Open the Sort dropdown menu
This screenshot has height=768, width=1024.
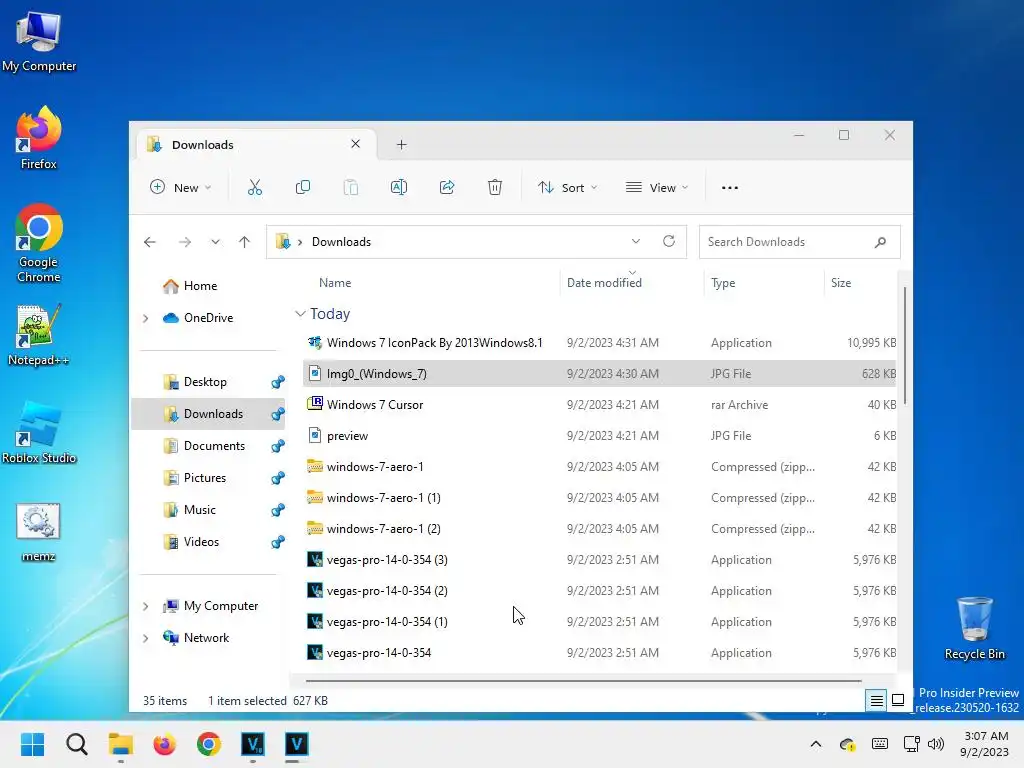coord(567,187)
